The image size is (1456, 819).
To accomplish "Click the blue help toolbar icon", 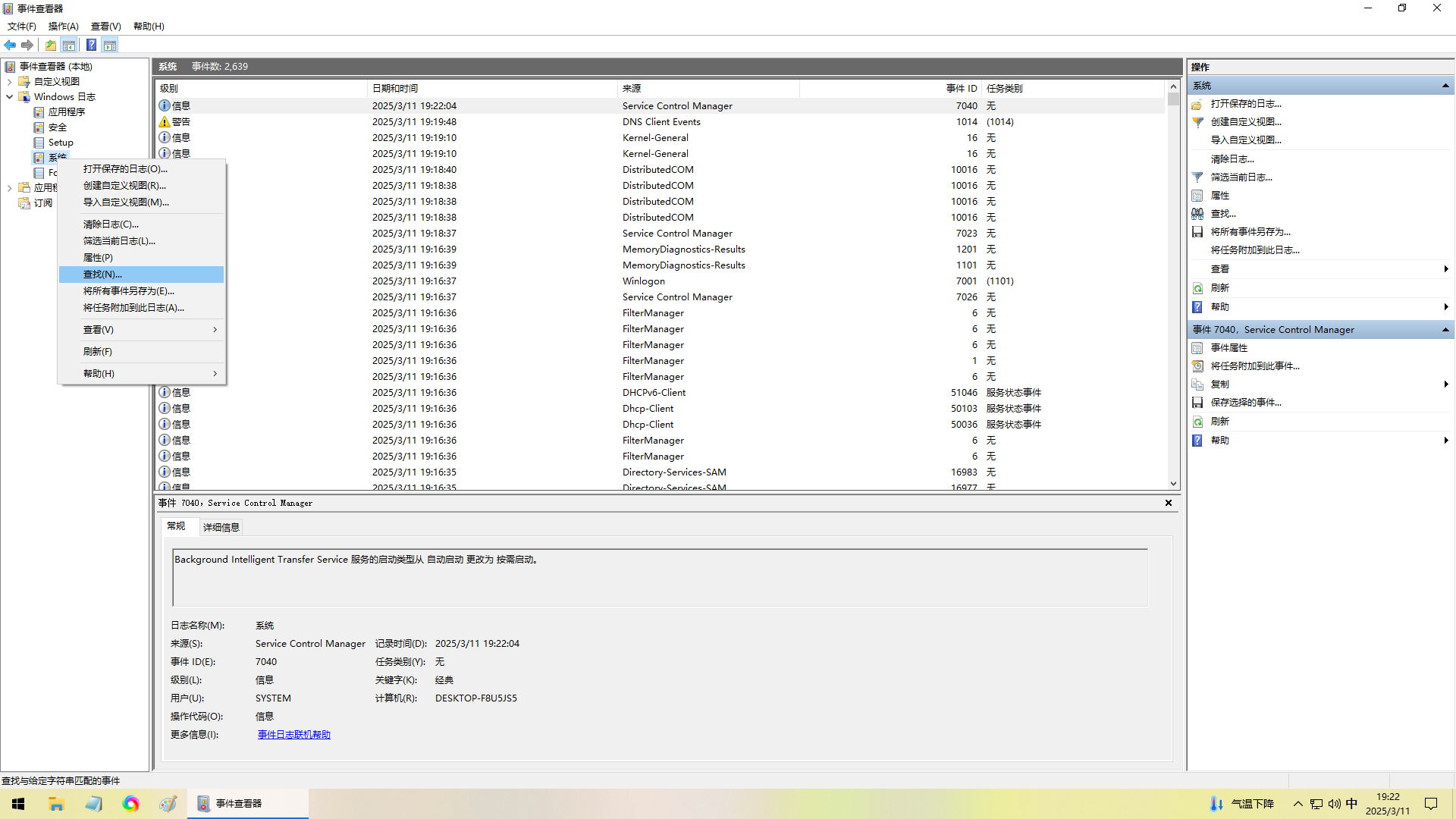I will click(91, 45).
